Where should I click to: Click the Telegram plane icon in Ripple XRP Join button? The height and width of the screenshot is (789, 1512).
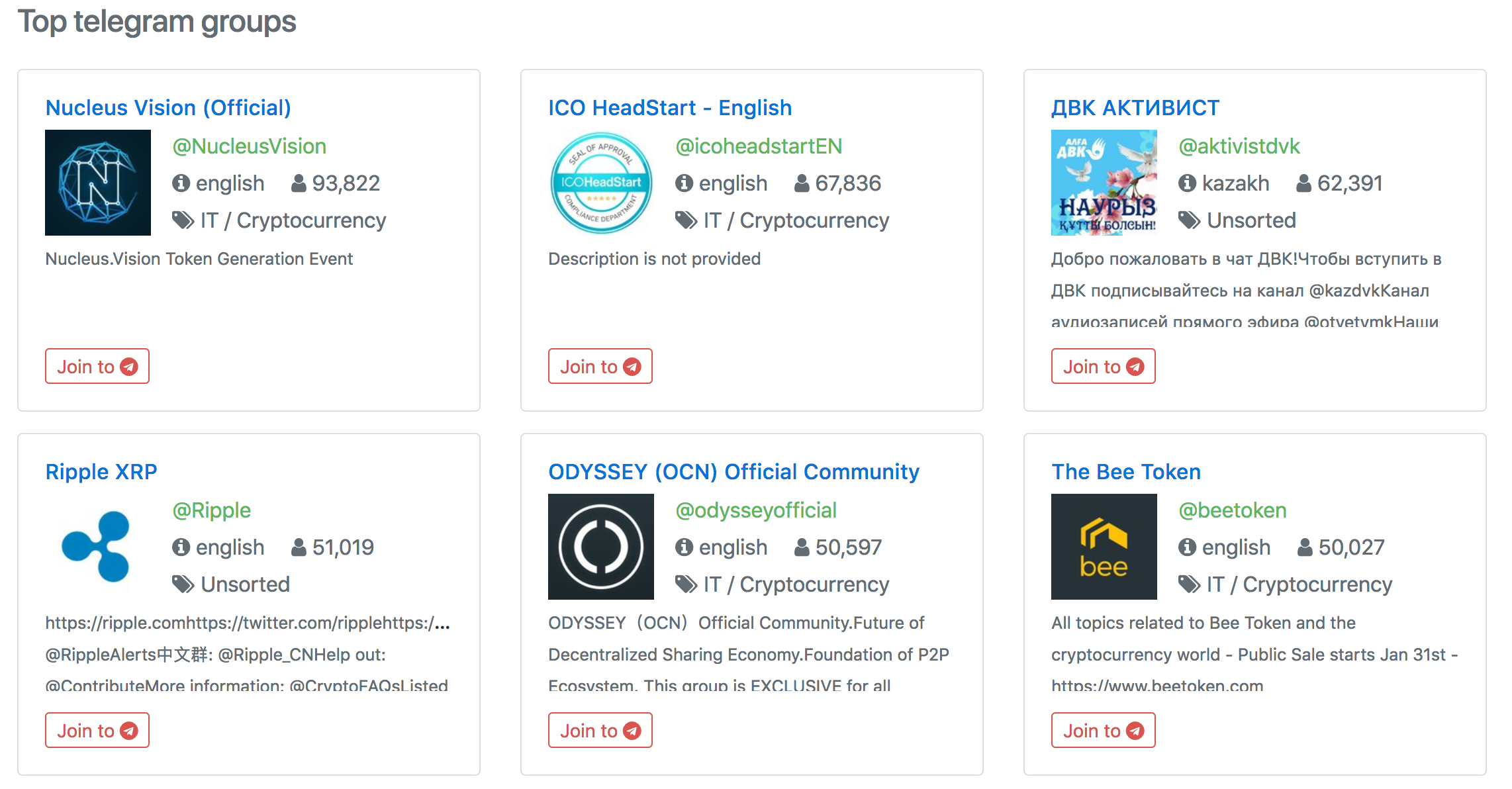[x=130, y=730]
